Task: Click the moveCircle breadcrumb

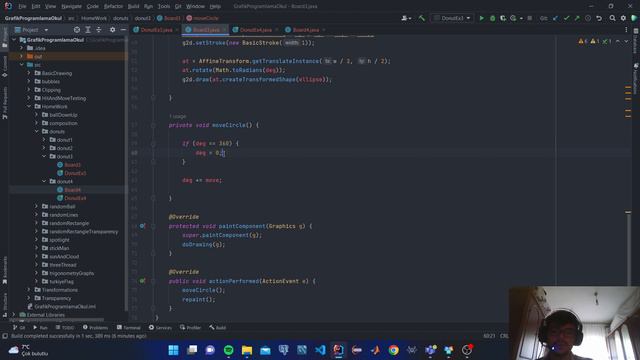Action: coord(202,18)
